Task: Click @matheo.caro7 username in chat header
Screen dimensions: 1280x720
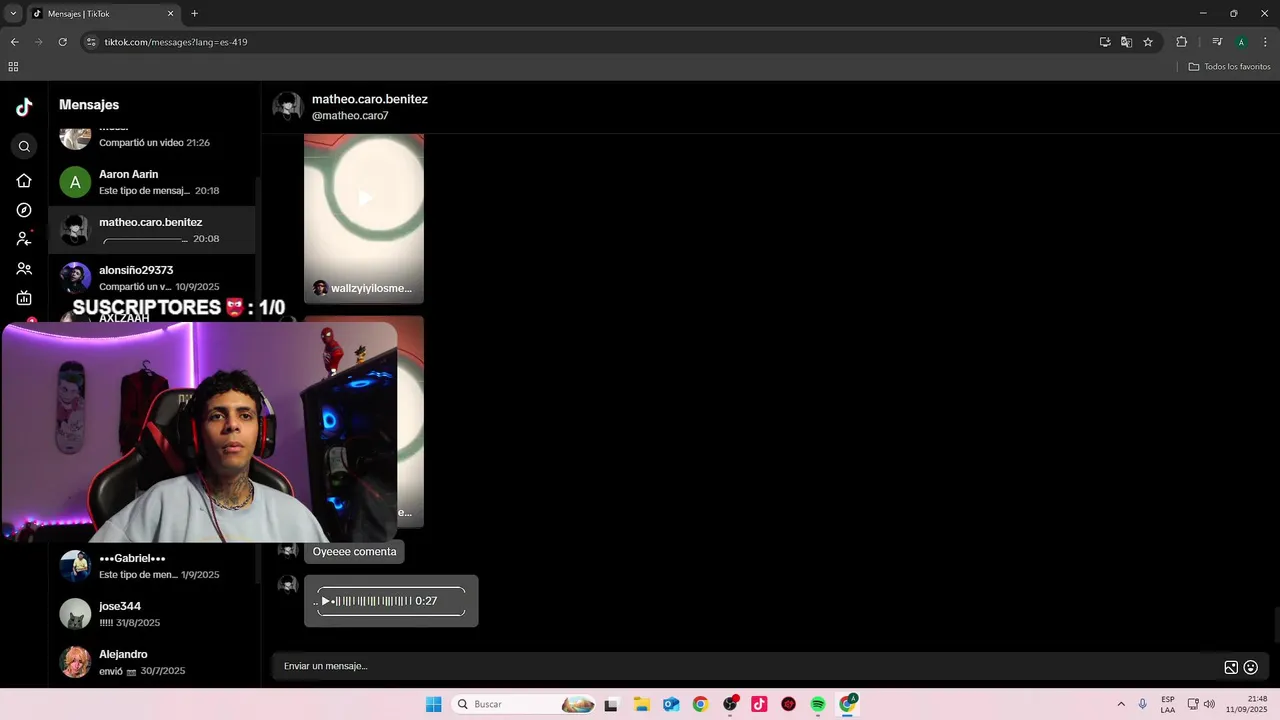Action: tap(350, 116)
